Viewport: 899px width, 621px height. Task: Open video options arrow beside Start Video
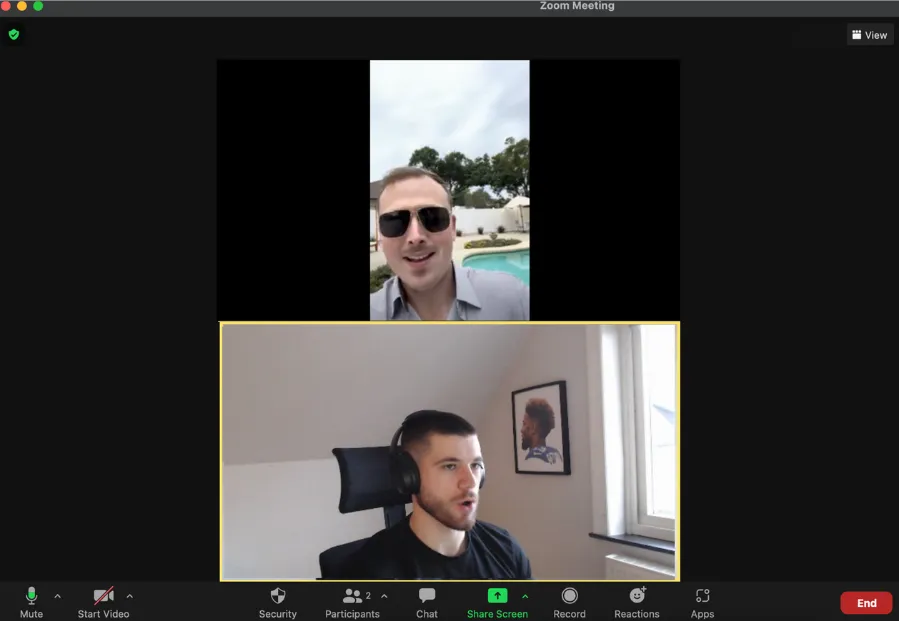coord(130,596)
